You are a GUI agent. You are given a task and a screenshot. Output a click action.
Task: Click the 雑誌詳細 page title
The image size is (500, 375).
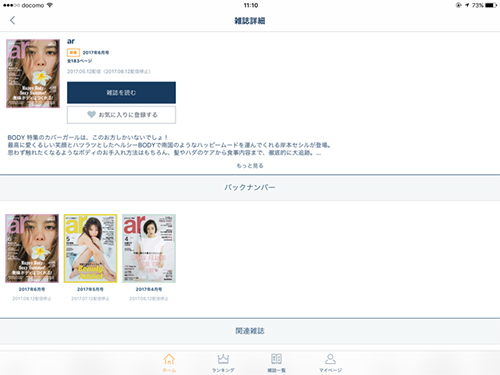pyautogui.click(x=250, y=21)
